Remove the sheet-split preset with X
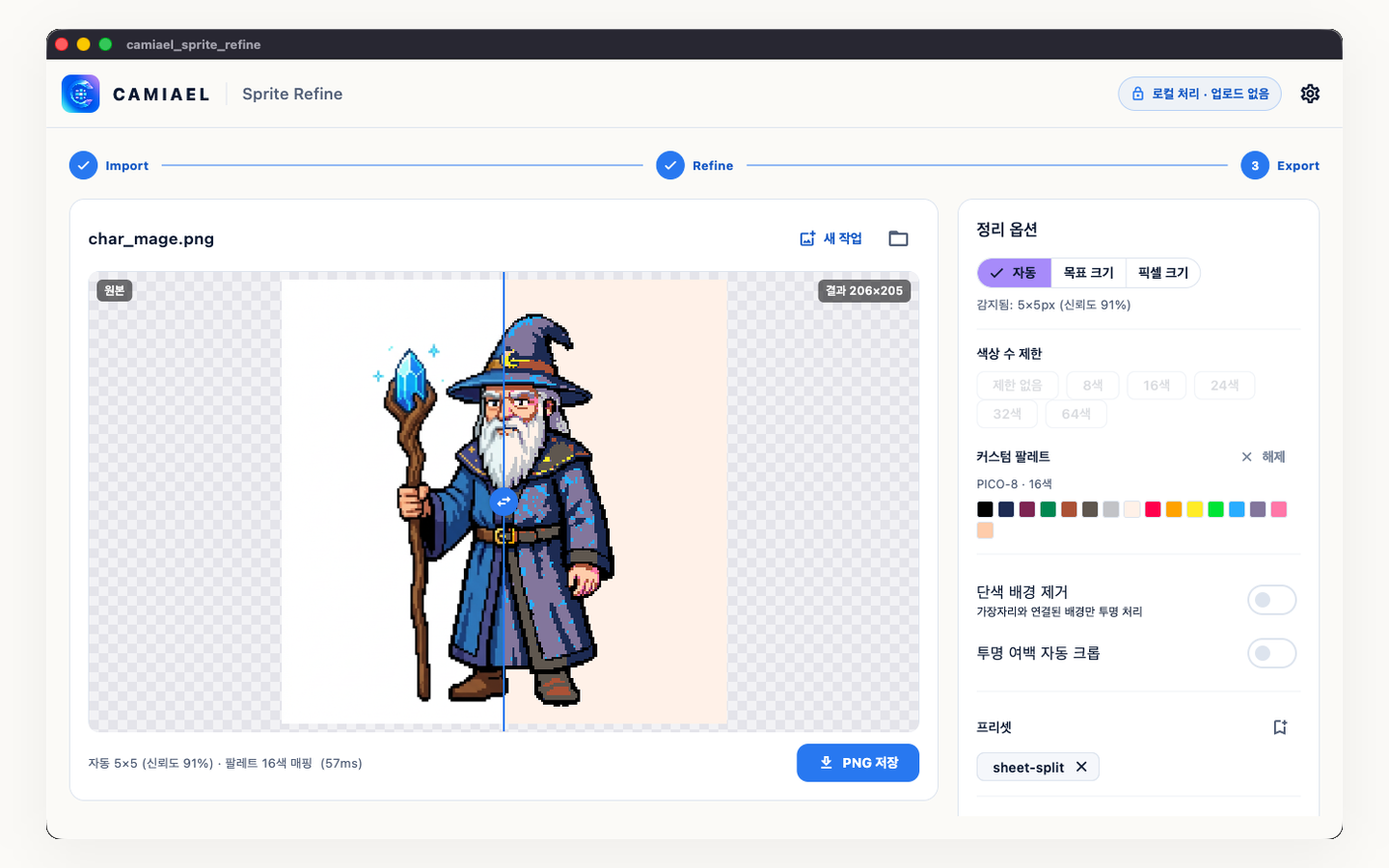1389x868 pixels. coord(1081,767)
